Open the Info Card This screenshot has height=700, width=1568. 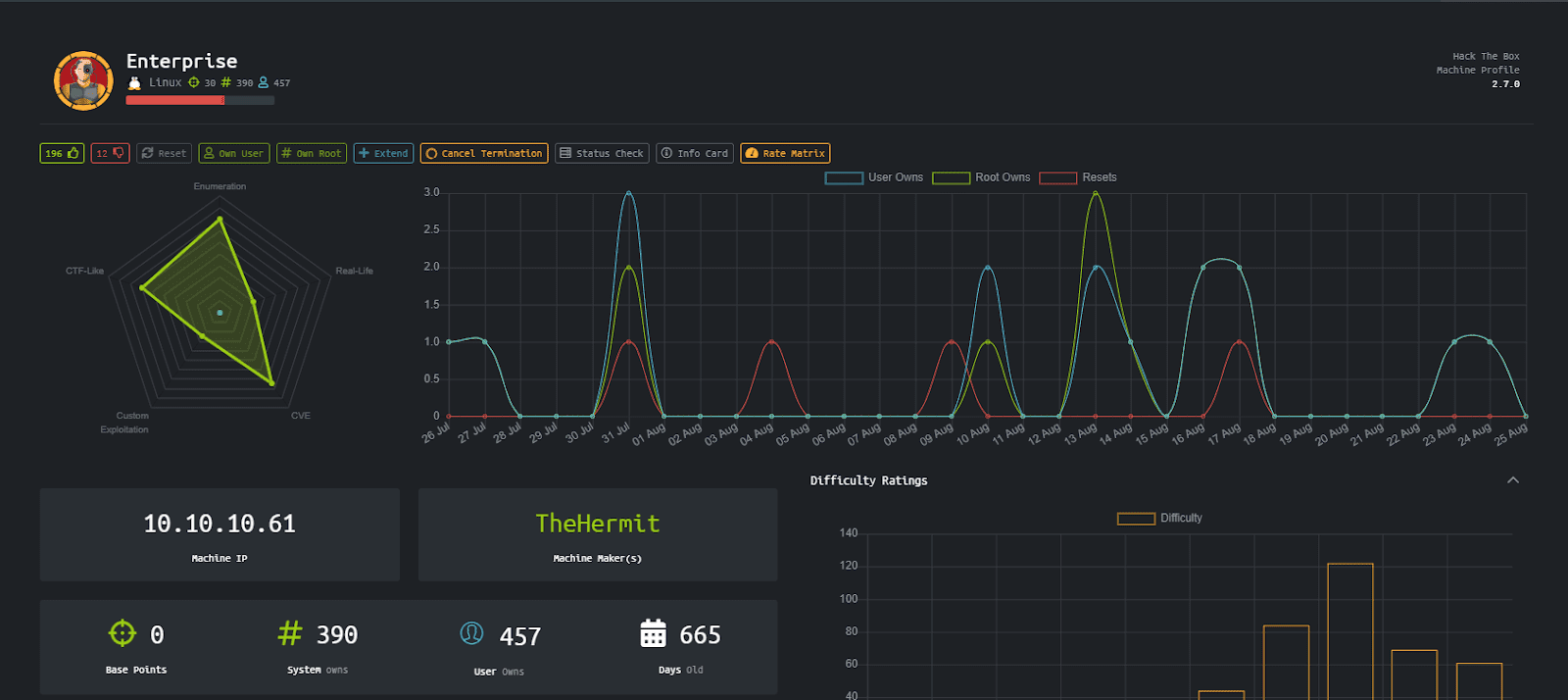coord(695,153)
